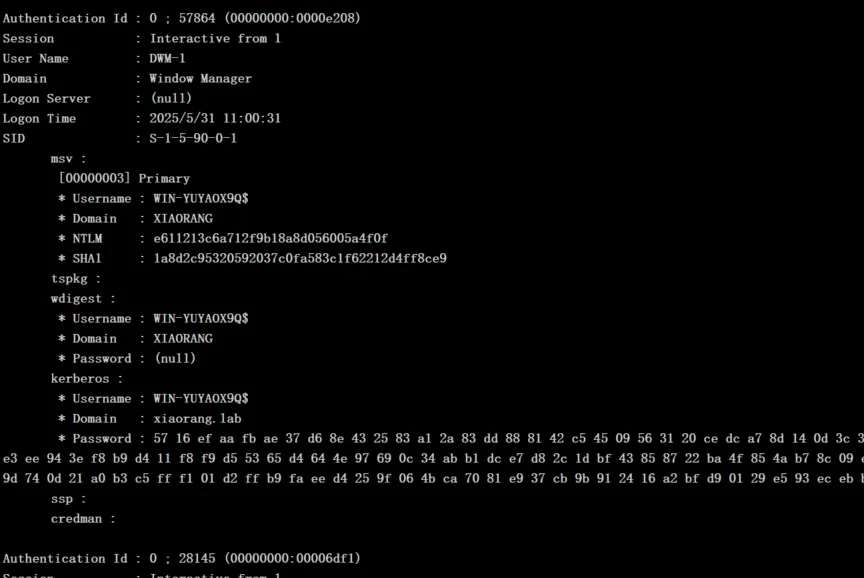Click the msv section label

68,158
